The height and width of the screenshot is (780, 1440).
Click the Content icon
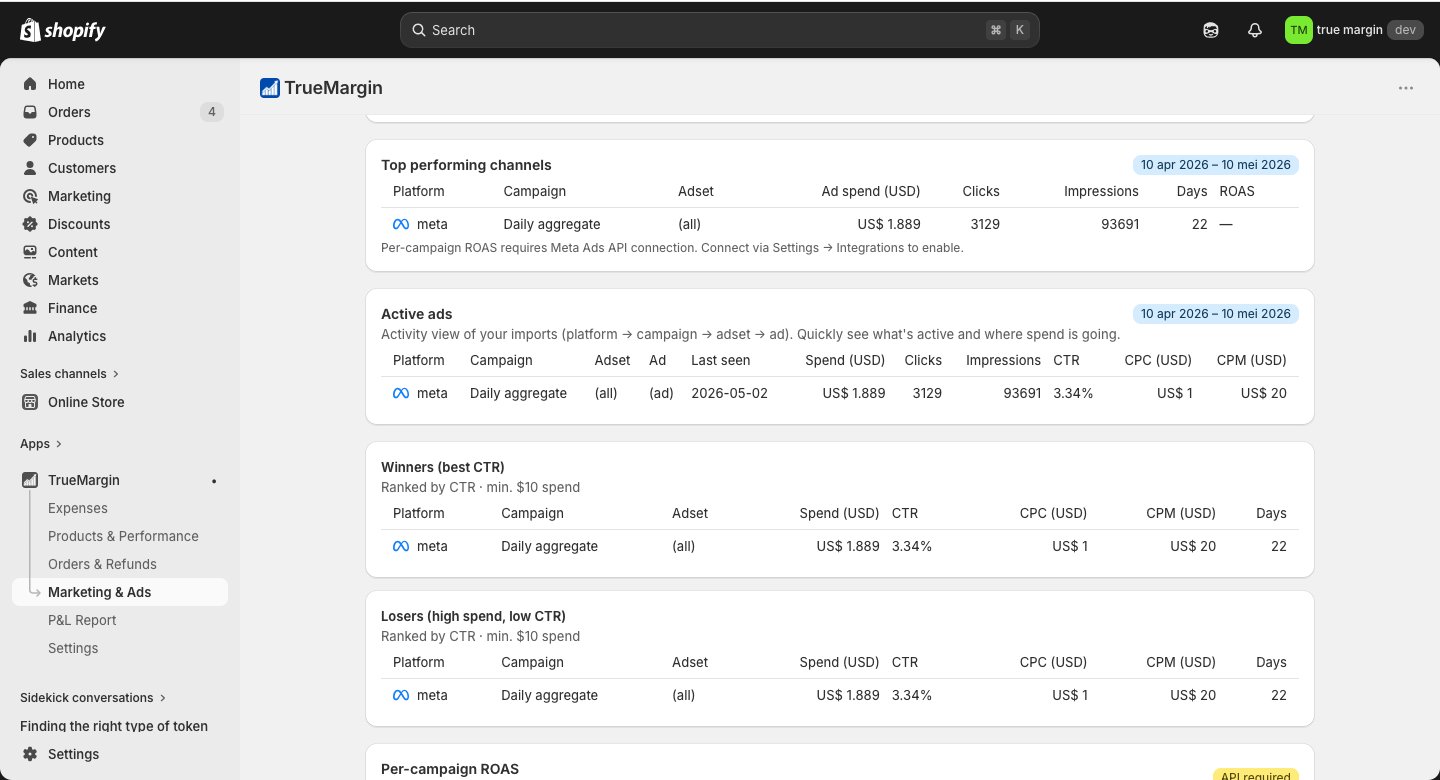[x=30, y=252]
